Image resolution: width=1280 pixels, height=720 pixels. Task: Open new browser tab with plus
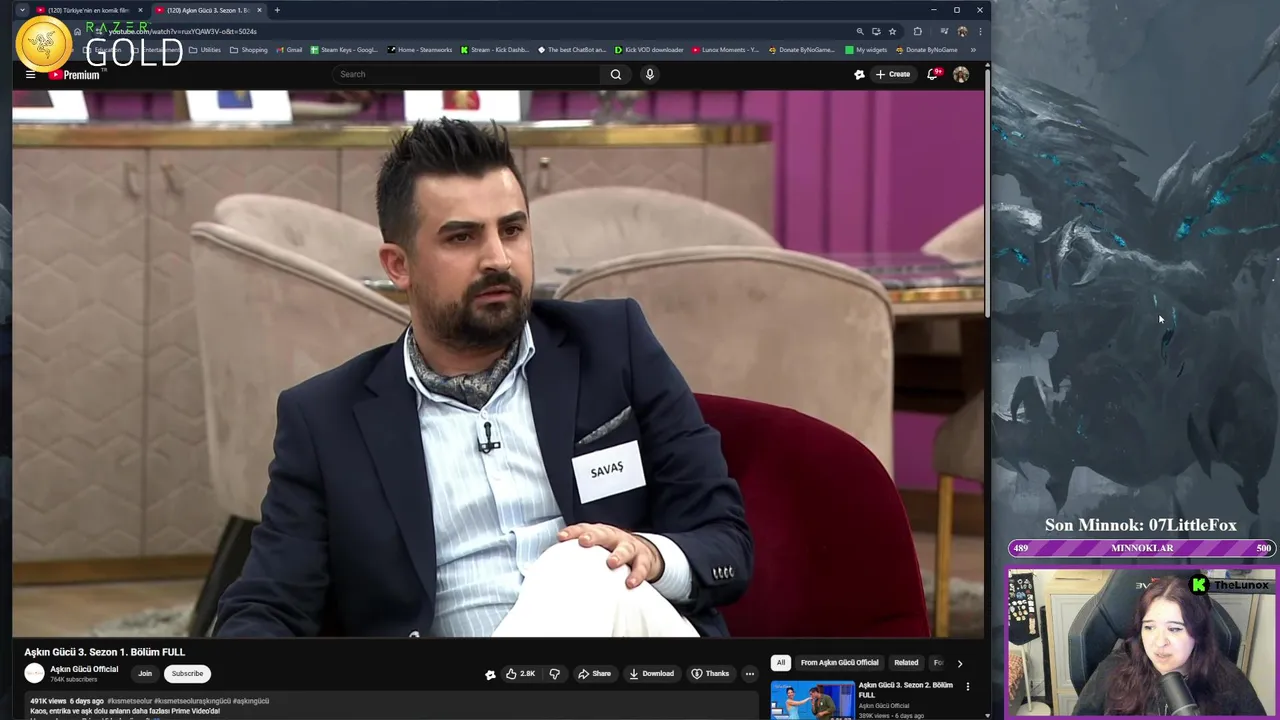[x=277, y=10]
